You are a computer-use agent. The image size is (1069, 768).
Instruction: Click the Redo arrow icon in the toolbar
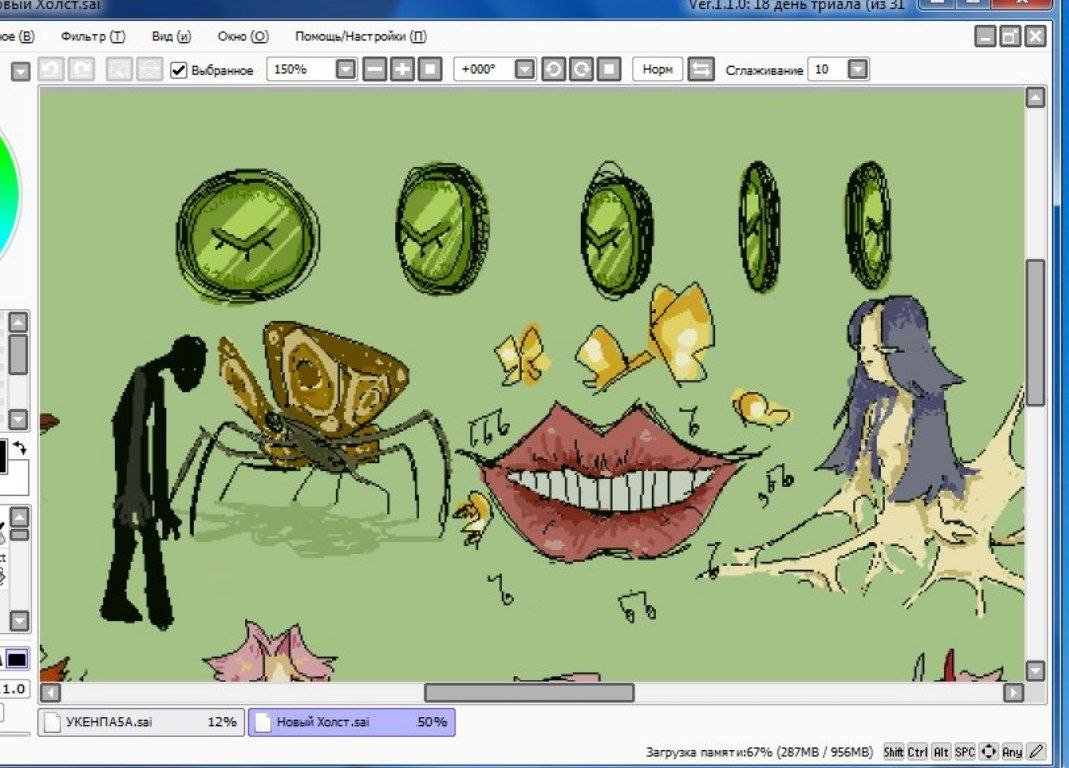[81, 70]
